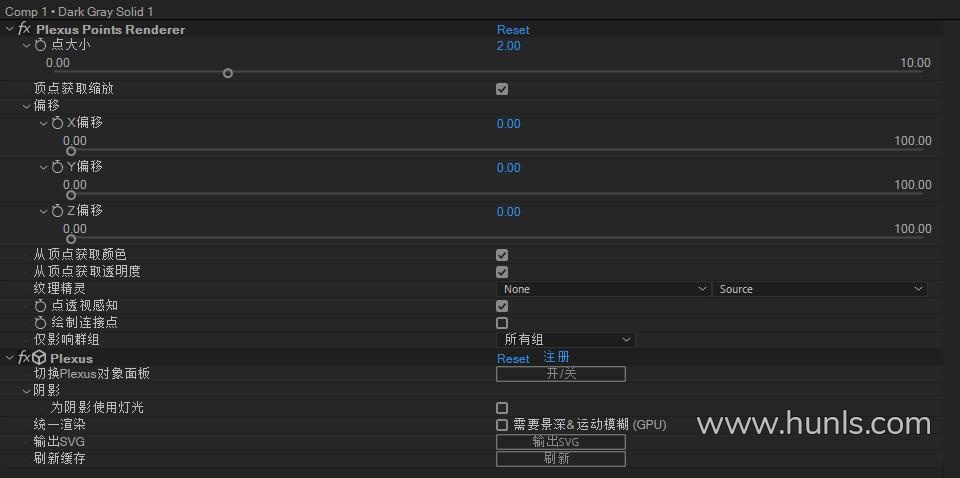This screenshot has height=478, width=960.
Task: Reset the Plexus effect
Action: coord(513,359)
